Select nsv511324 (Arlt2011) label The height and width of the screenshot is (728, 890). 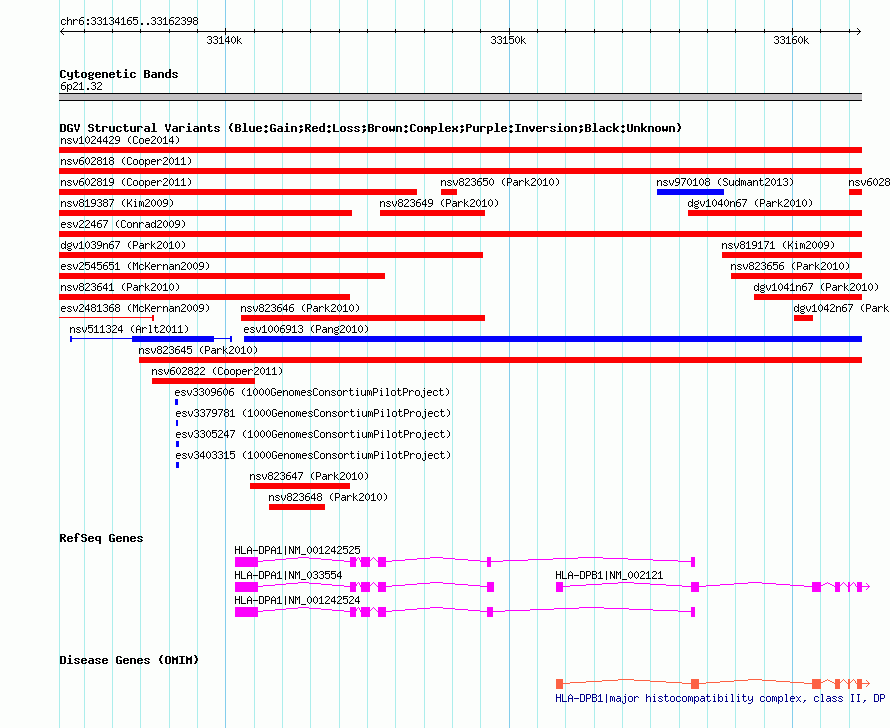pyautogui.click(x=129, y=329)
